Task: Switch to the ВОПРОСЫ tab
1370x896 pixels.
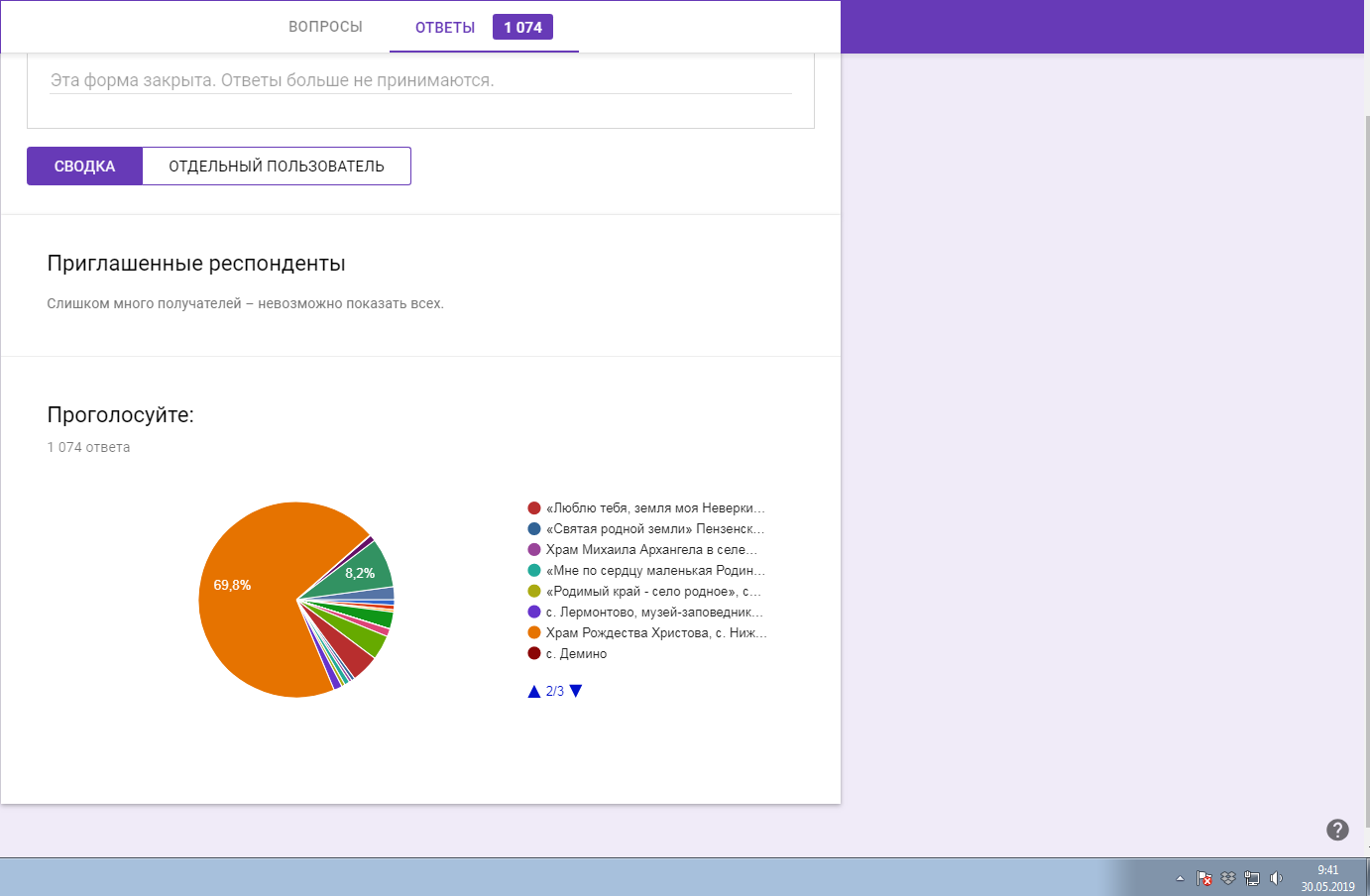Action: 325,27
